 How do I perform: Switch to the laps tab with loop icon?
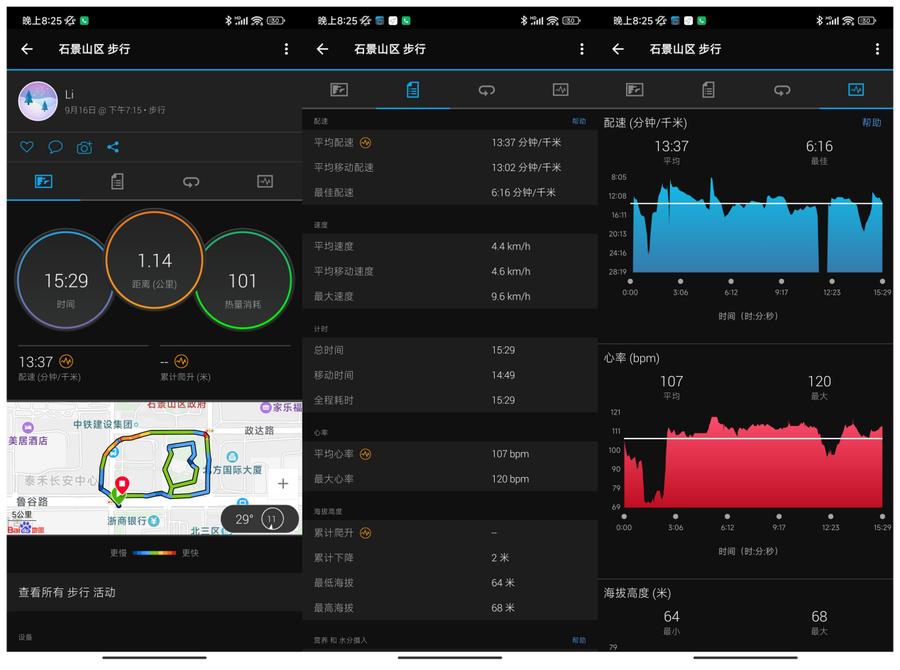[x=190, y=182]
